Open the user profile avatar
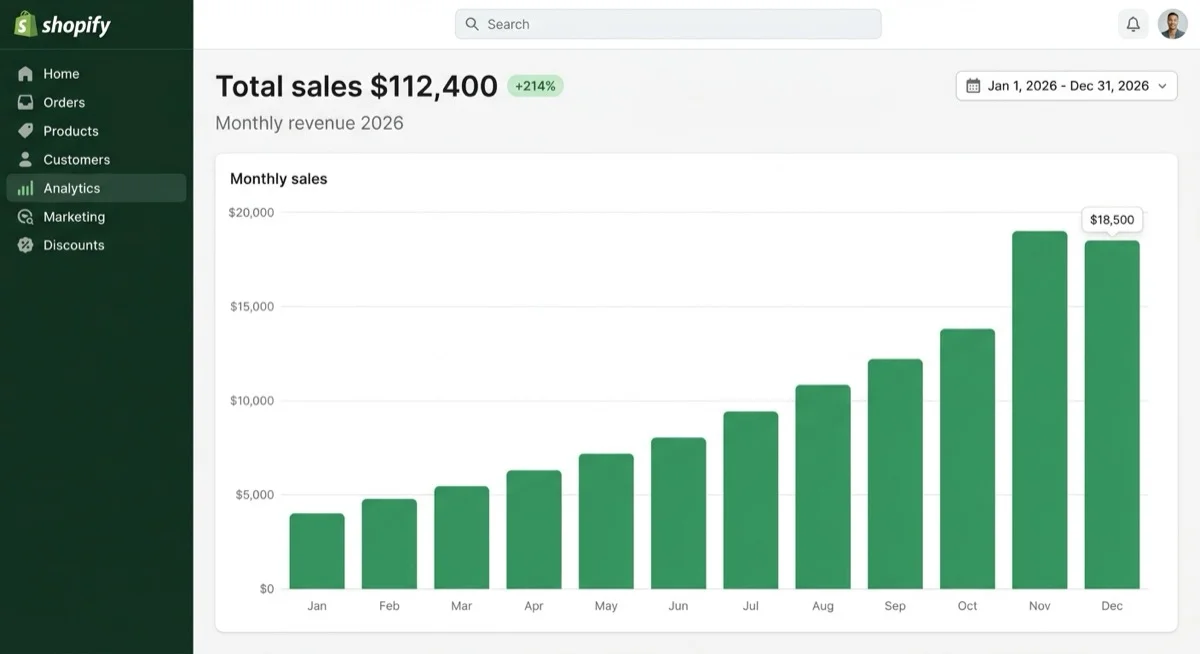This screenshot has height=654, width=1200. coord(1173,24)
